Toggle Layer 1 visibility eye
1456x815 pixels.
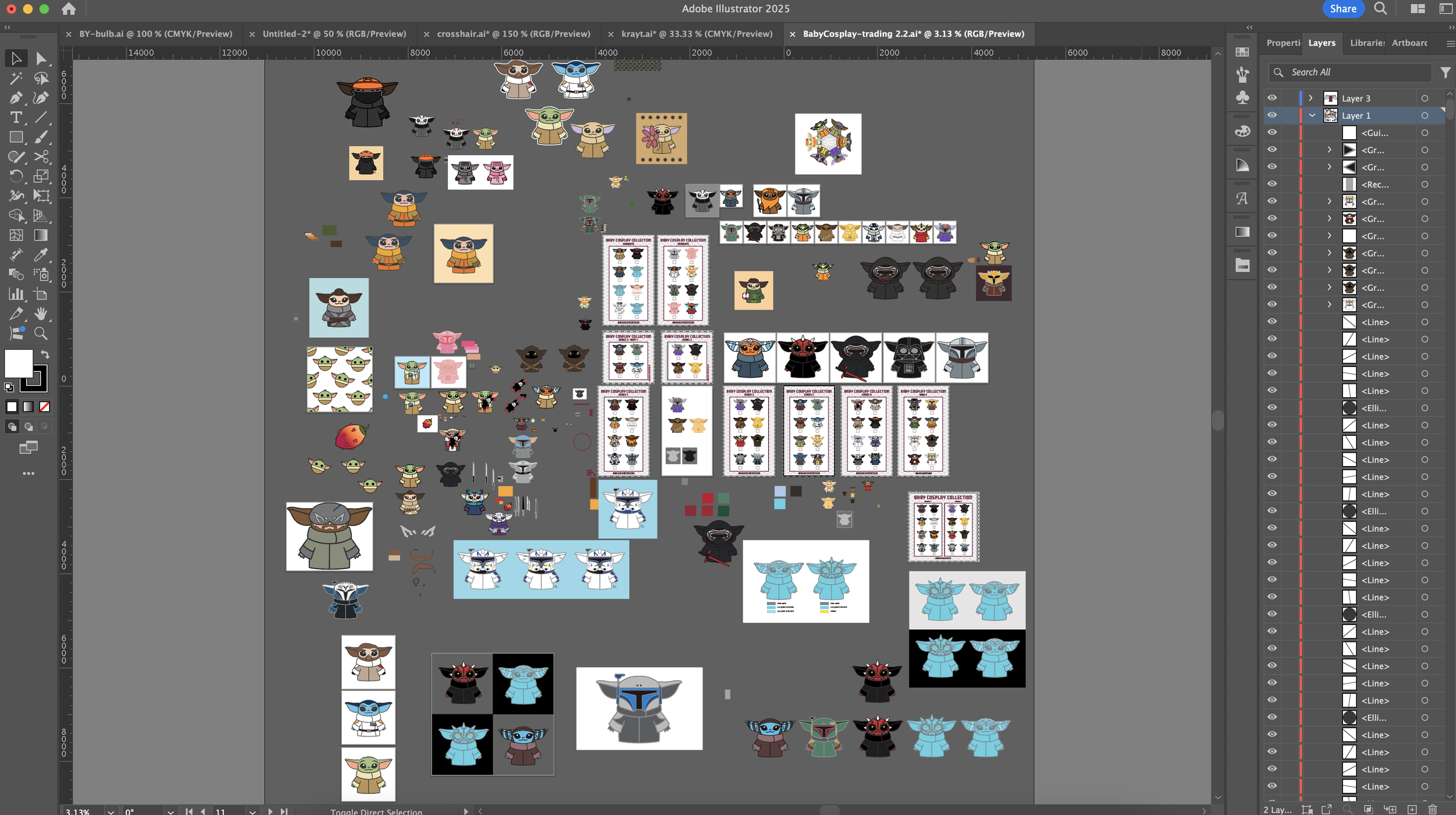tap(1272, 115)
